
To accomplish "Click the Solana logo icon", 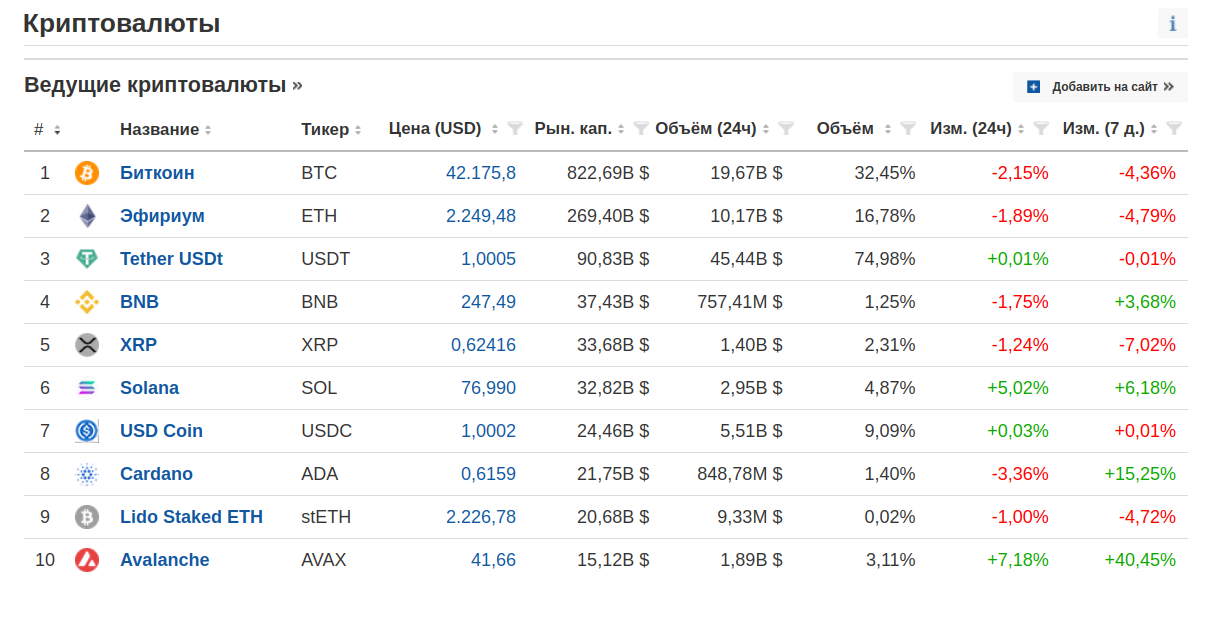I will pyautogui.click(x=87, y=388).
